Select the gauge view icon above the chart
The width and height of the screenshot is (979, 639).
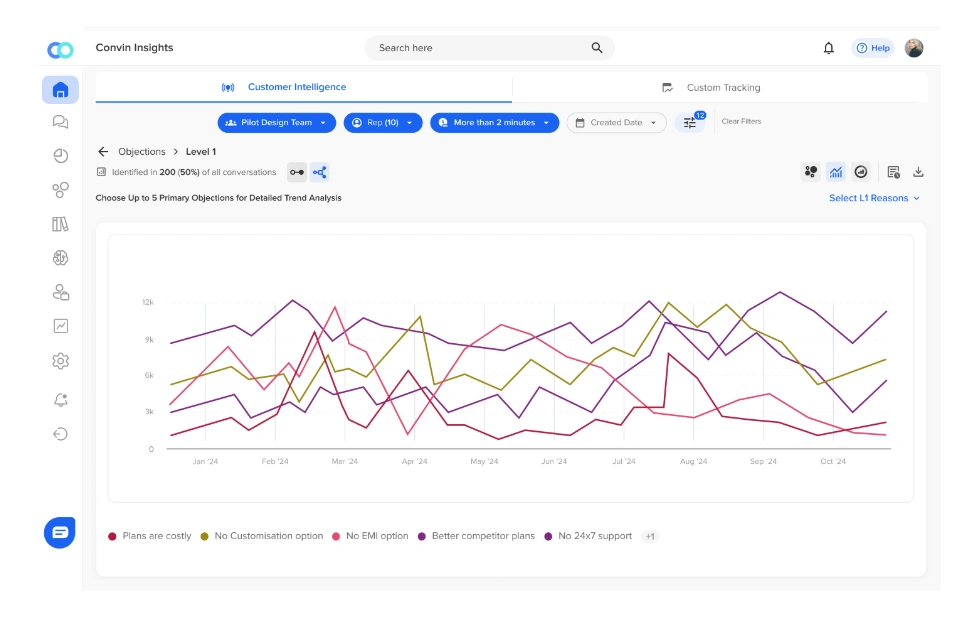tap(861, 171)
